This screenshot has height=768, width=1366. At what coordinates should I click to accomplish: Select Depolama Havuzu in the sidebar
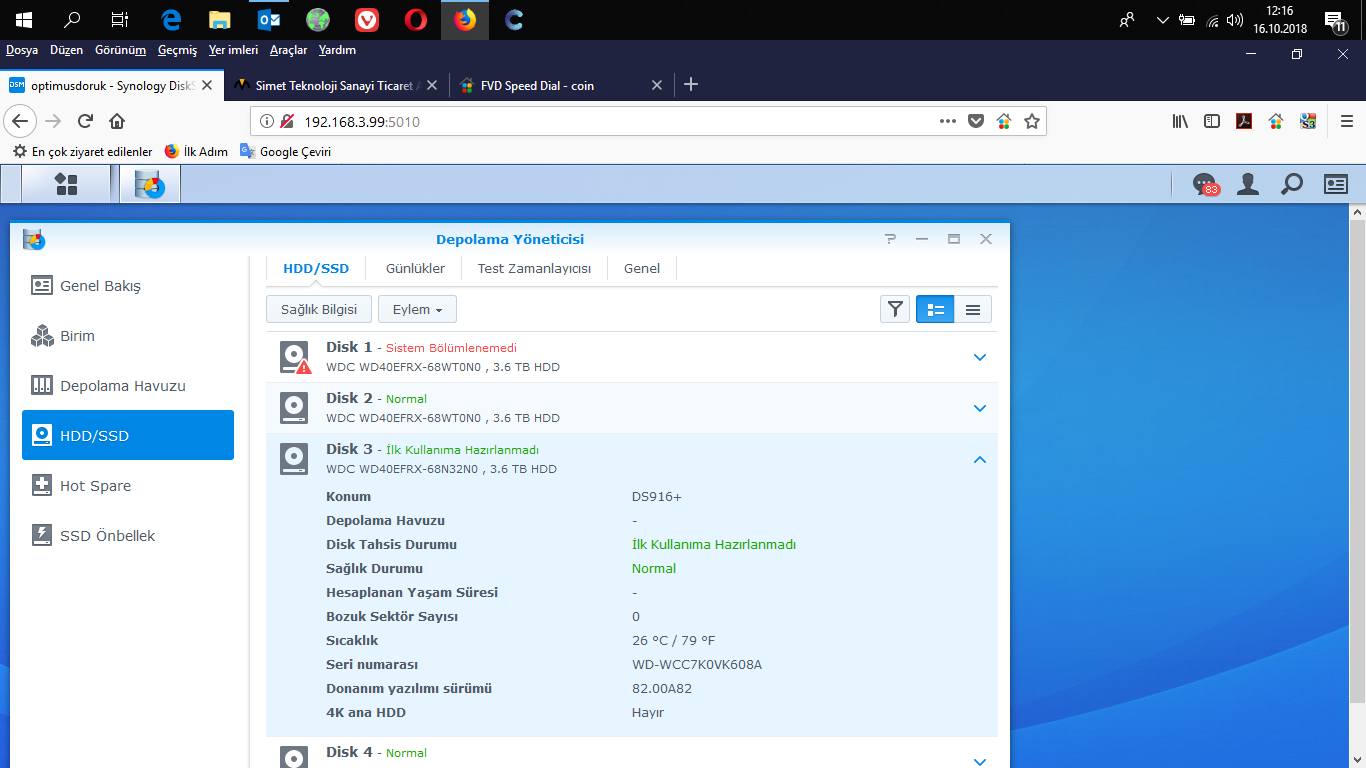pyautogui.click(x=123, y=386)
